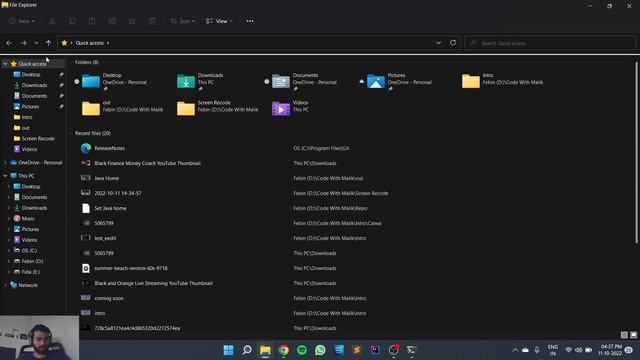
Task: Collapse the This PC tree node
Action: point(5,176)
